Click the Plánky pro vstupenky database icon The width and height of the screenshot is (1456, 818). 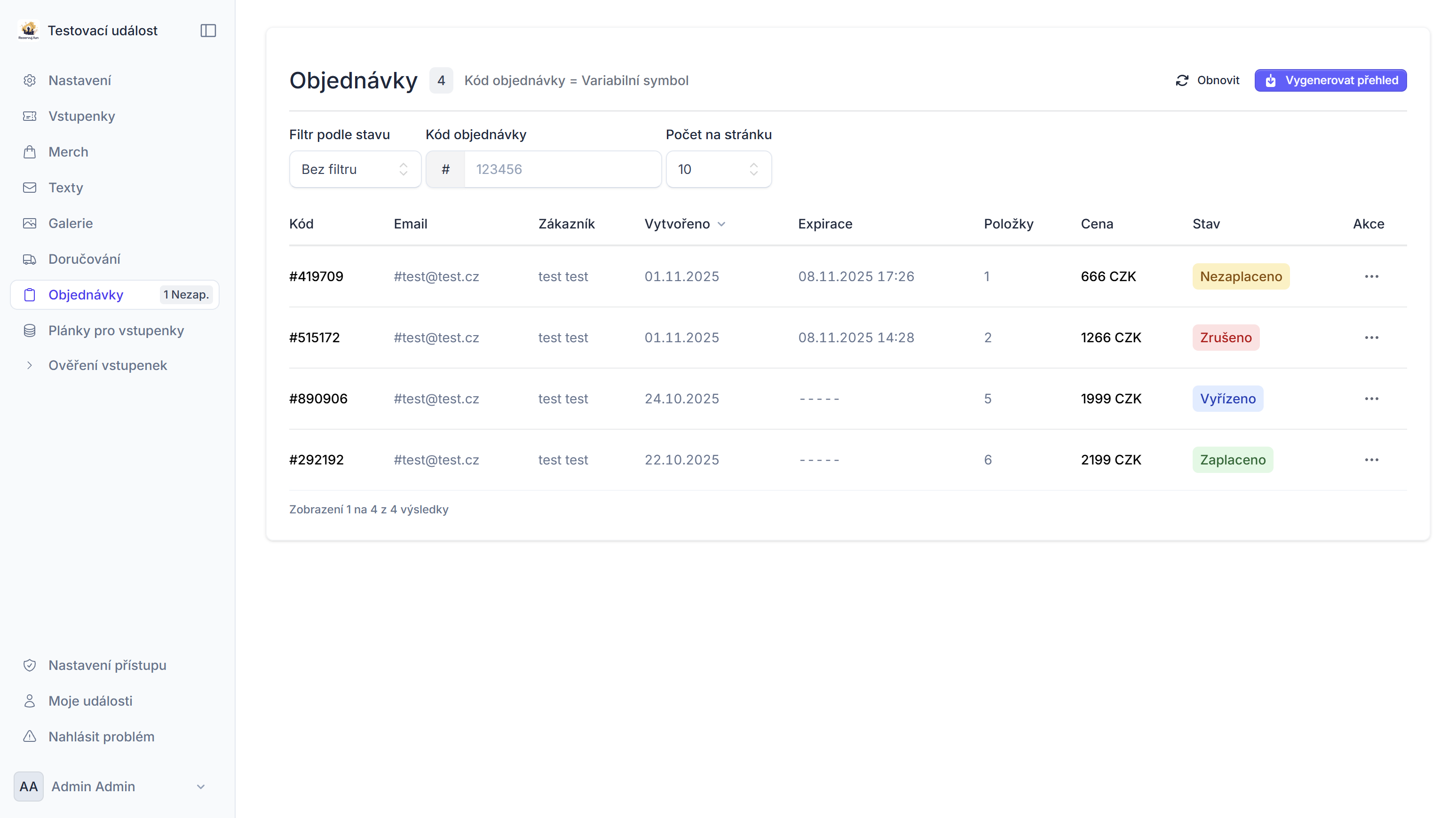29,330
